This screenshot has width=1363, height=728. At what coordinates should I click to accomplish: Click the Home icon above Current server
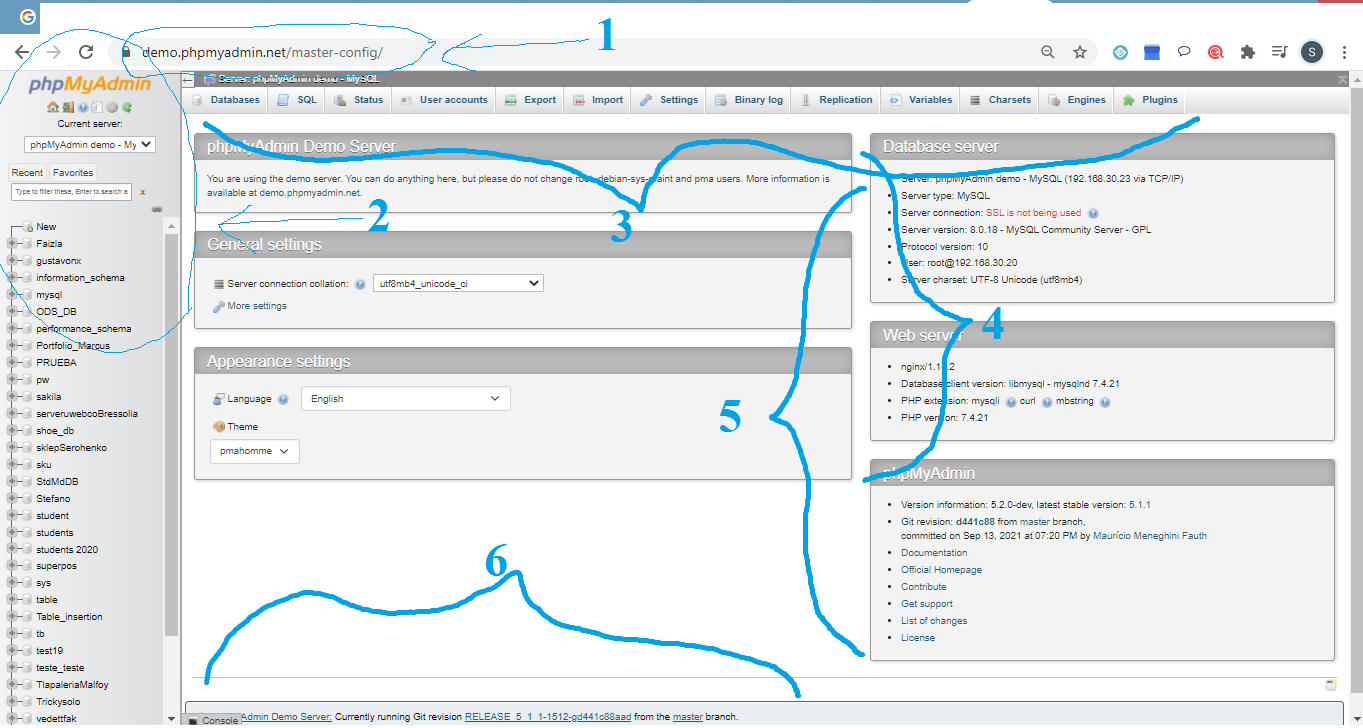pyautogui.click(x=53, y=106)
